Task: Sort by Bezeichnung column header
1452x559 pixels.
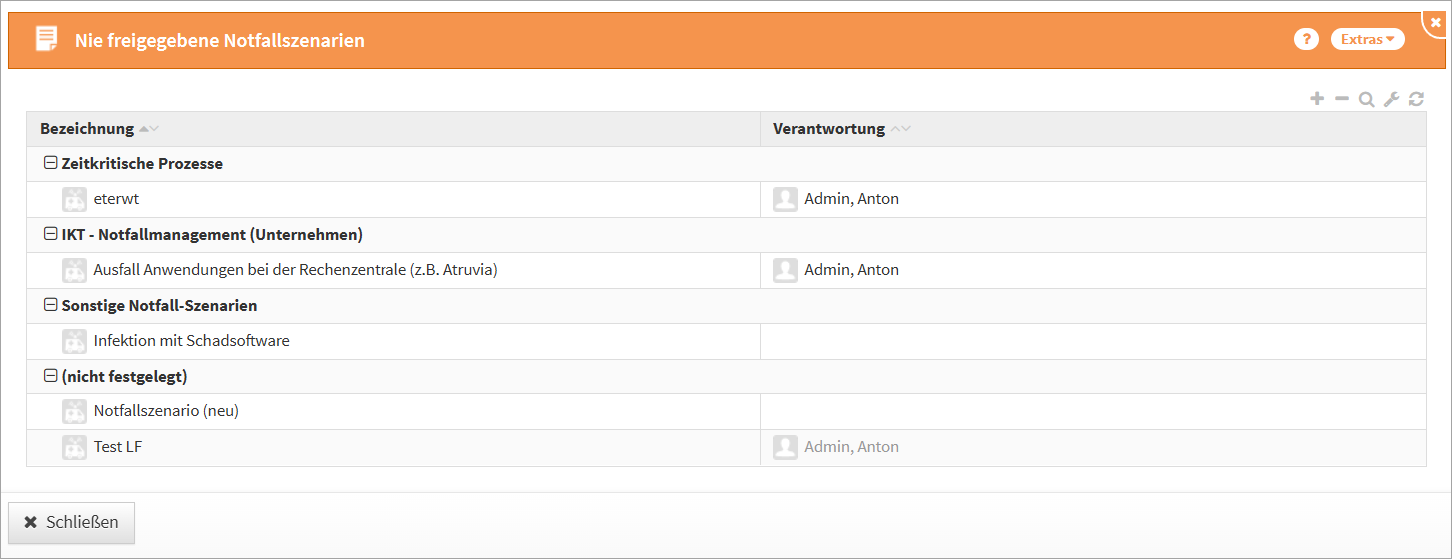Action: click(x=87, y=129)
